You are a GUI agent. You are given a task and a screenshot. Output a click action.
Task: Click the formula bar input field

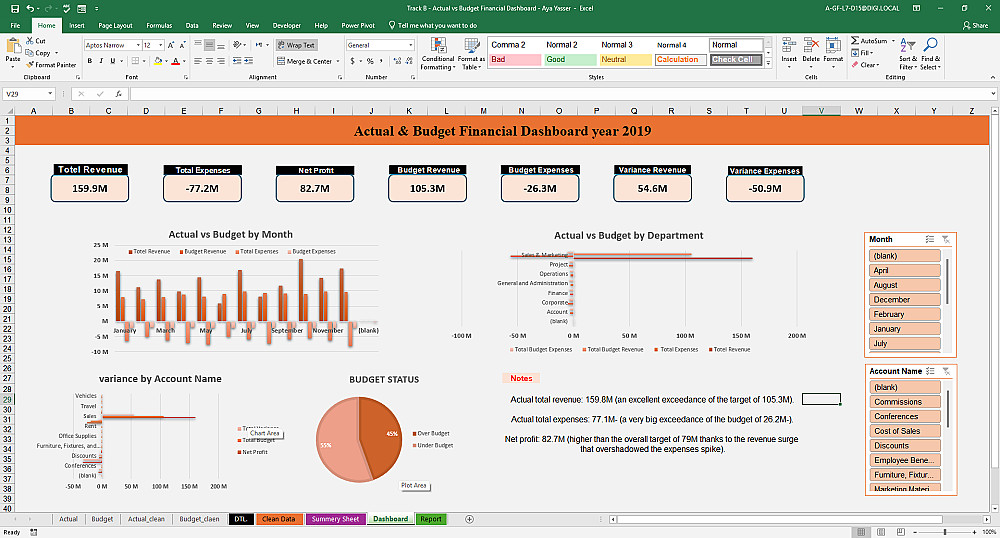[x=561, y=94]
